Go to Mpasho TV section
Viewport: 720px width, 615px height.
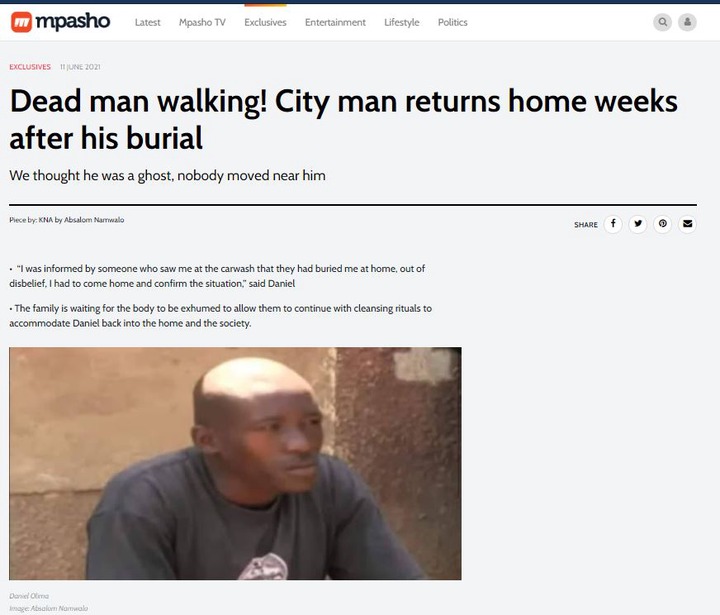[x=202, y=22]
